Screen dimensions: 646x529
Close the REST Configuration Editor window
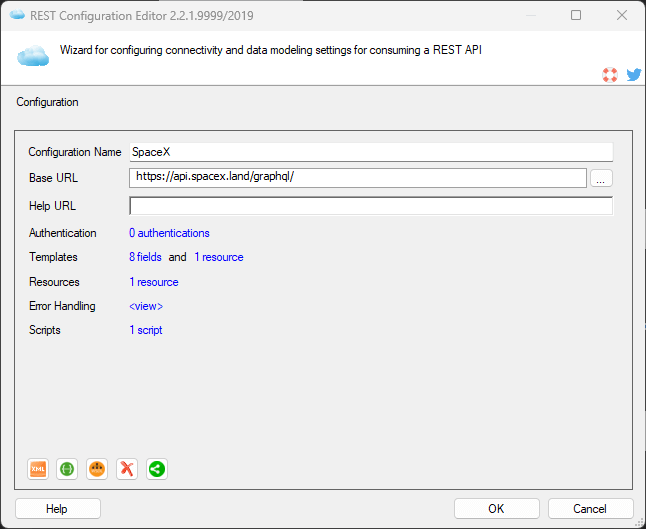[622, 15]
